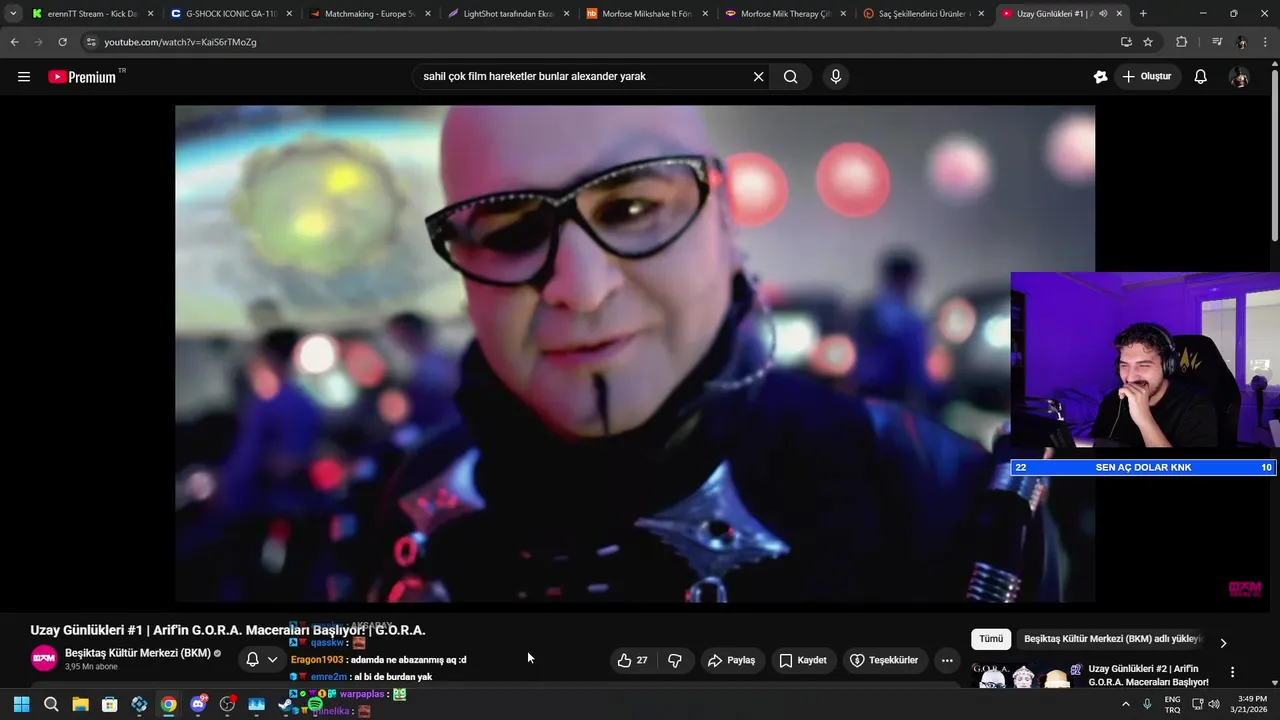Screen dimensions: 1280x720
Task: Switch to Morfose Milk Therapy tab
Action: (785, 14)
